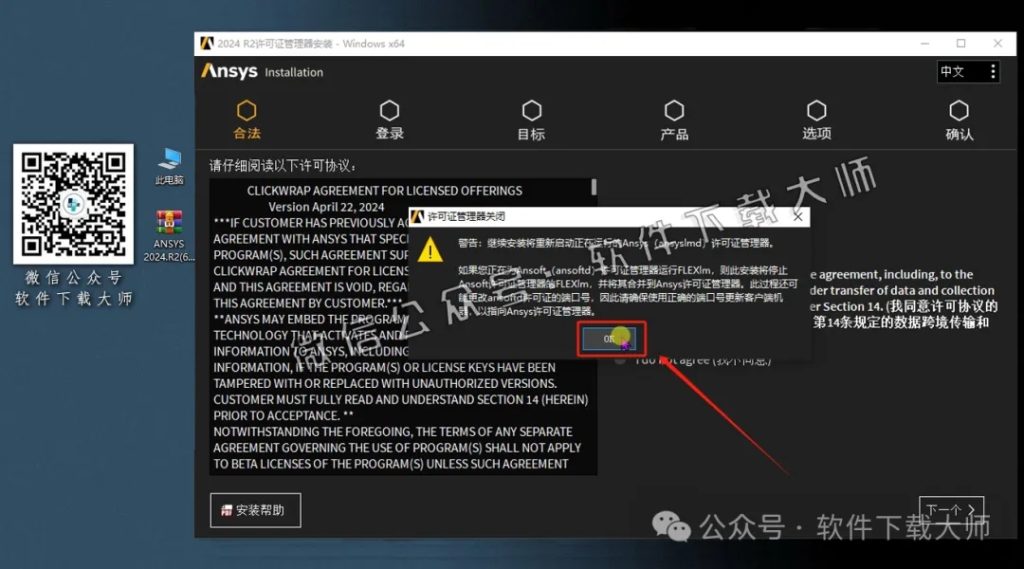The image size is (1024, 569).
Task: Click OK in the license manager shutdown dialog
Action: click(x=609, y=338)
